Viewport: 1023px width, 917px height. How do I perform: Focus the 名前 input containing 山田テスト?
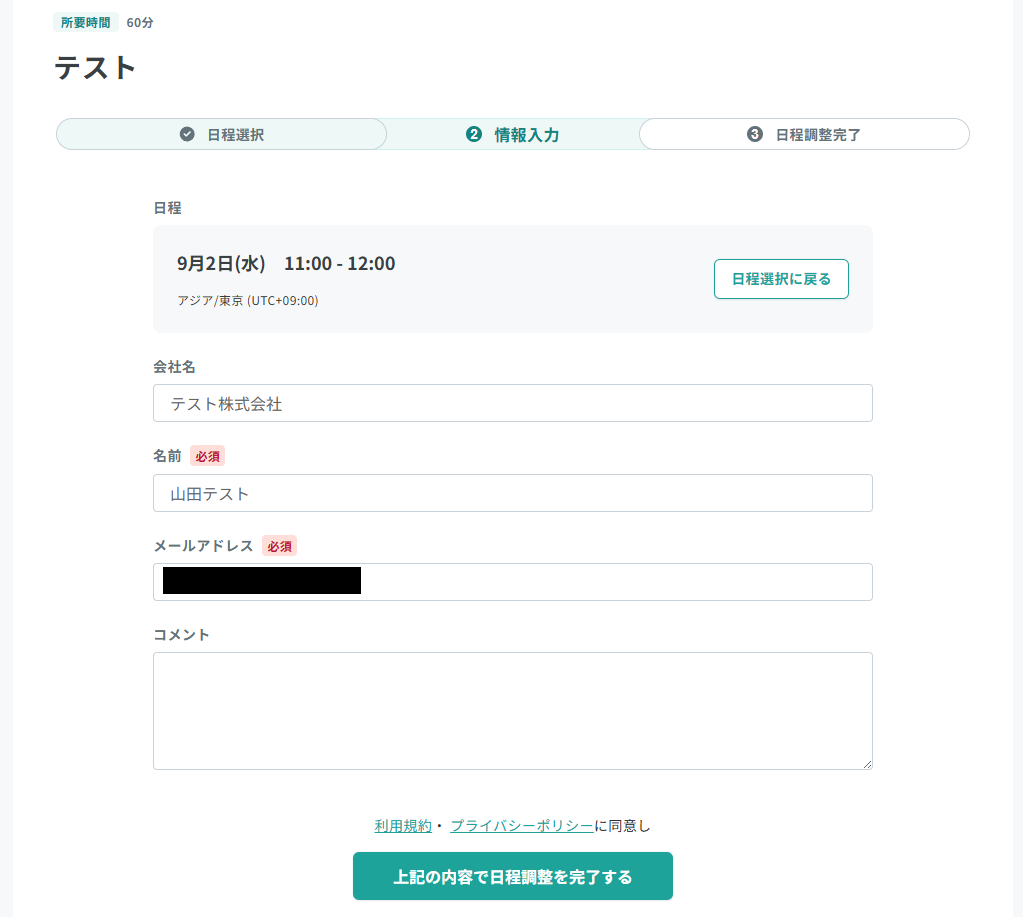coord(513,493)
